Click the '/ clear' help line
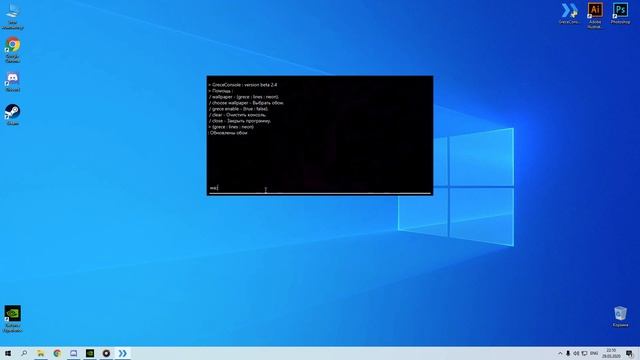640x360 pixels. [238, 115]
